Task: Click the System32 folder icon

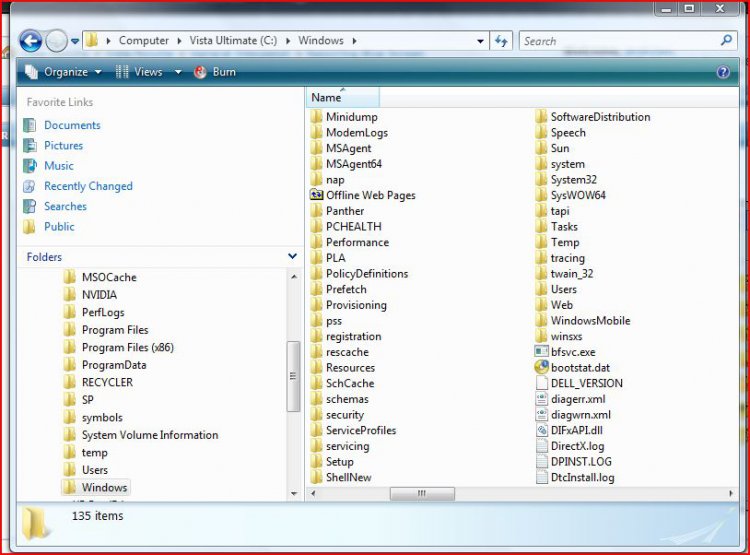Action: [x=541, y=179]
